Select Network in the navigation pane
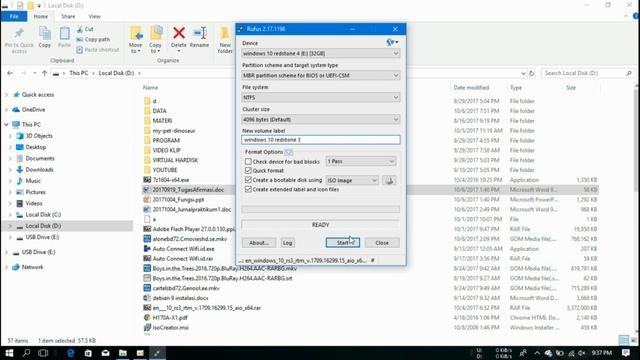The height and width of the screenshot is (360, 640). coord(32,267)
